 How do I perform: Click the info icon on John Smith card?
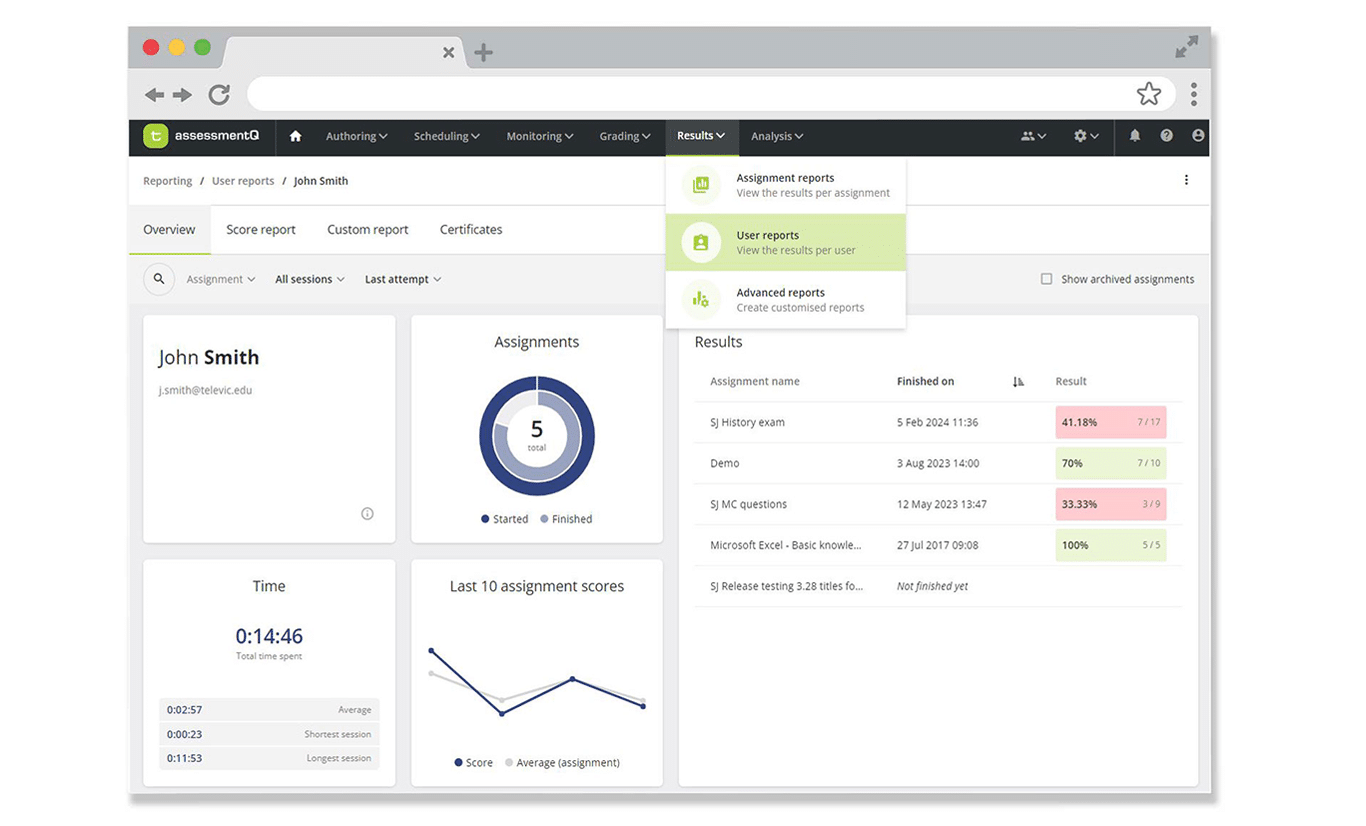[x=367, y=514]
